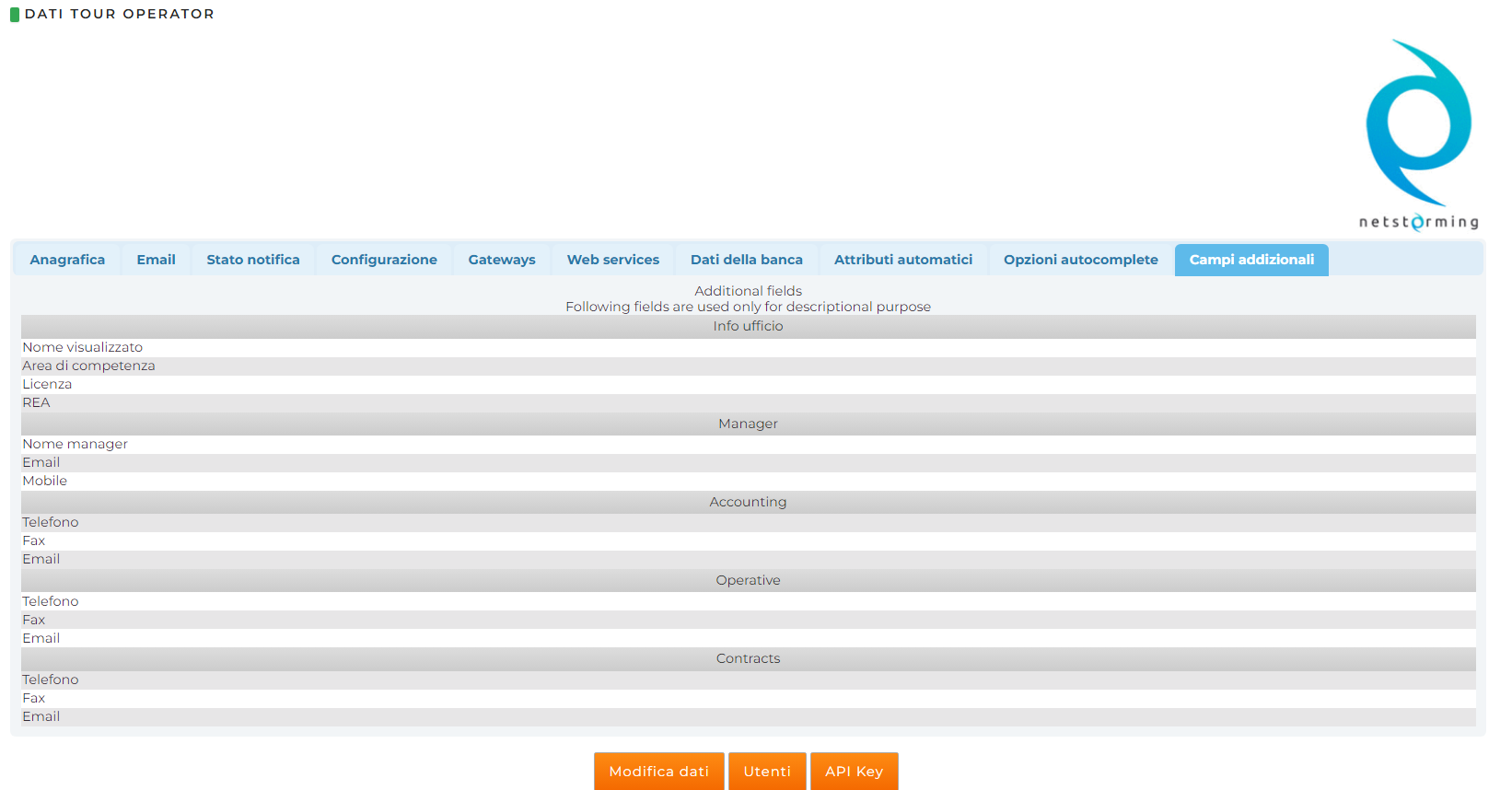Click the Area di competenza row

click(x=88, y=366)
